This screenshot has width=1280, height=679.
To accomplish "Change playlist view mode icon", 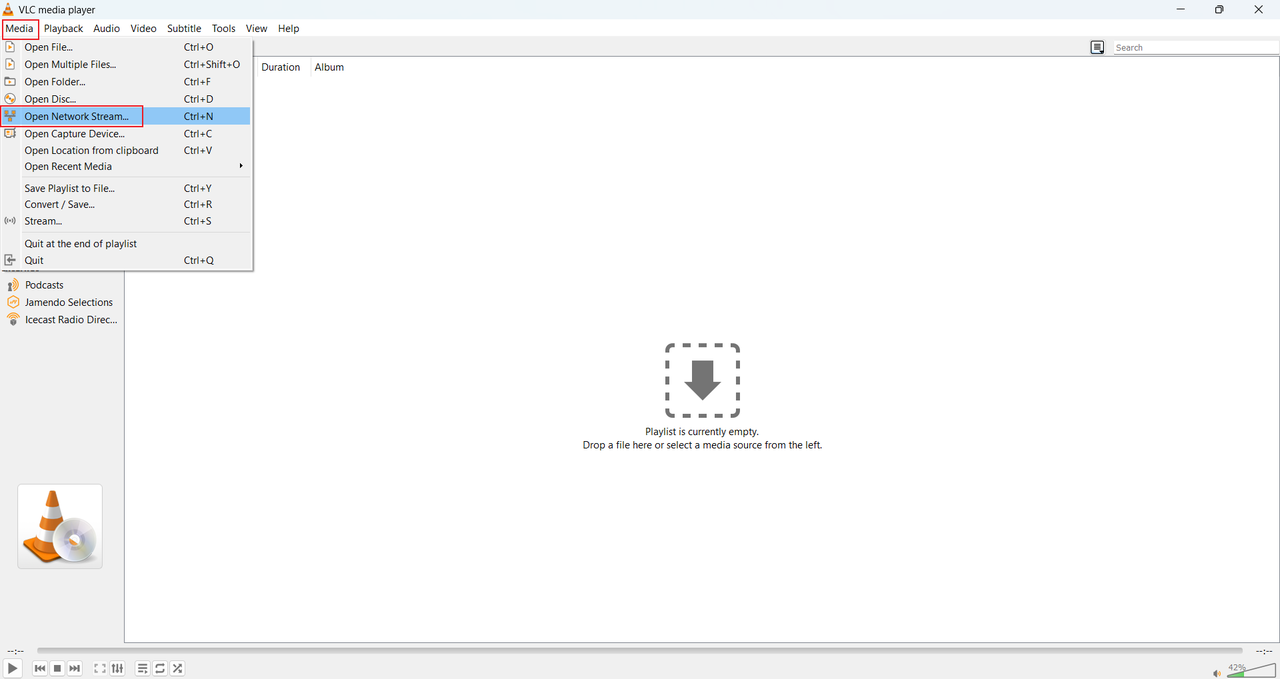I will click(1097, 47).
